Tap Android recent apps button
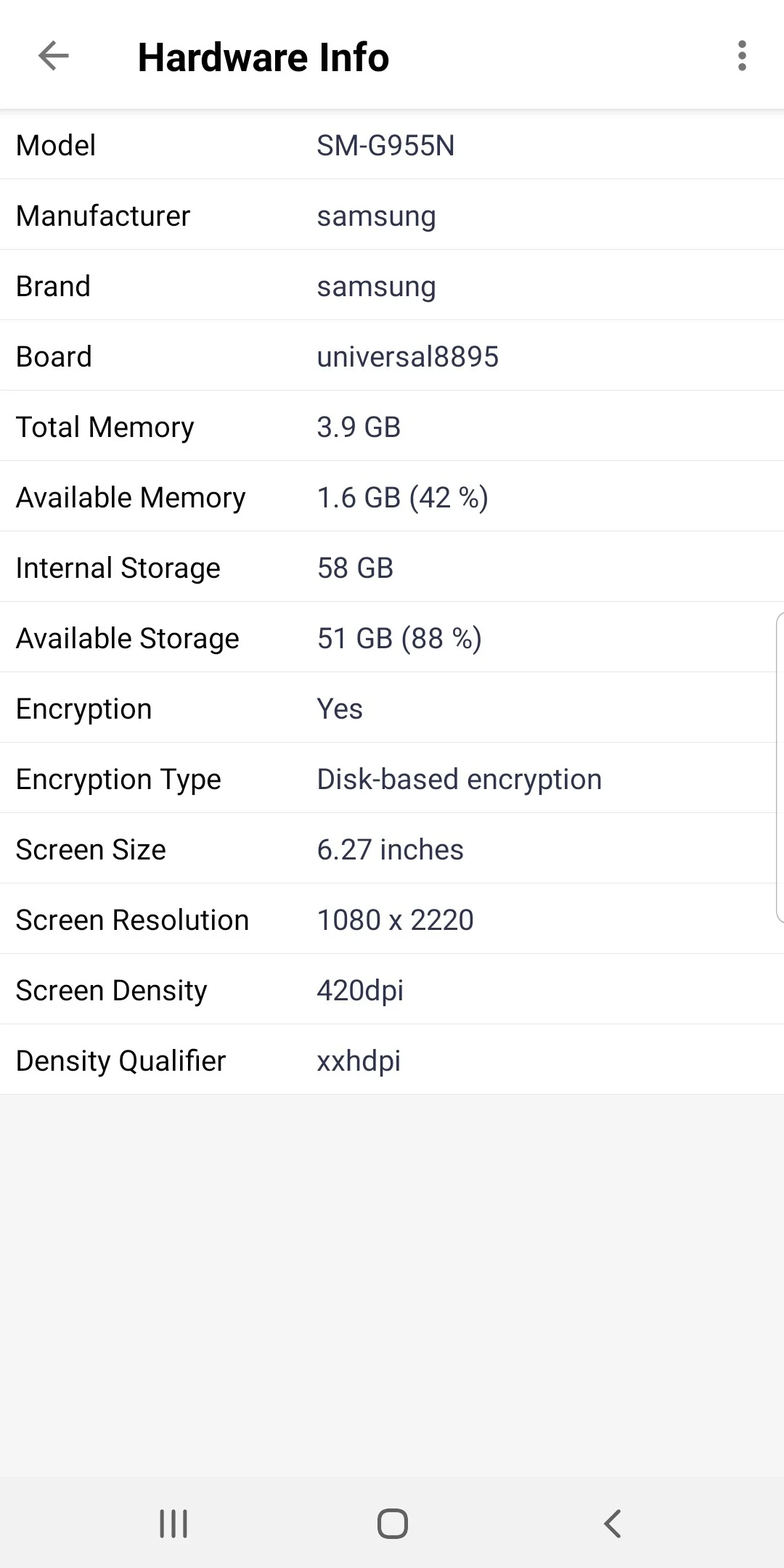Image resolution: width=784 pixels, height=1568 pixels. click(173, 1523)
